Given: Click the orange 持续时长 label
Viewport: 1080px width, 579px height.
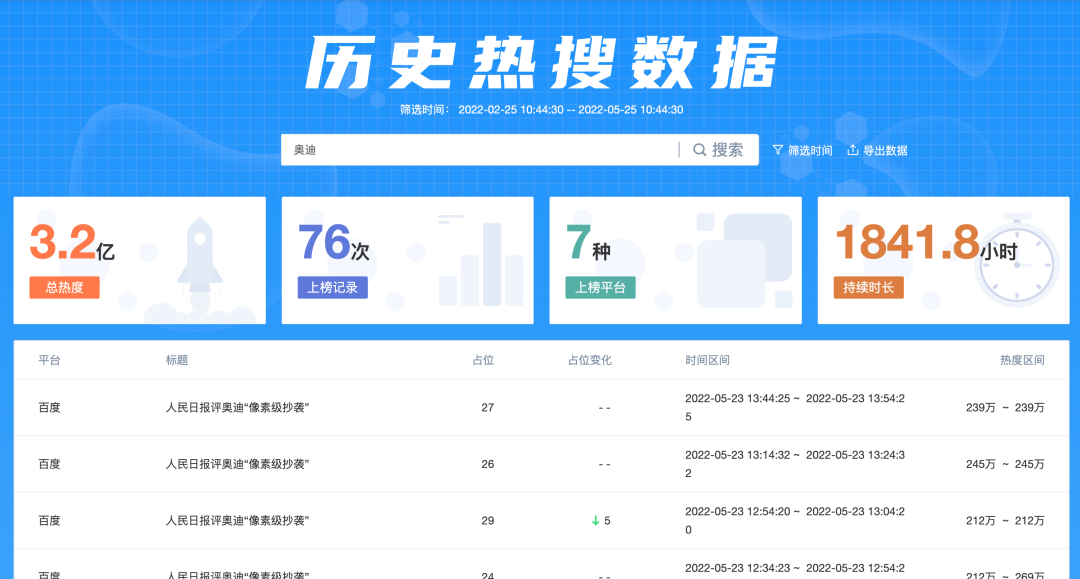Looking at the screenshot, I should point(868,287).
